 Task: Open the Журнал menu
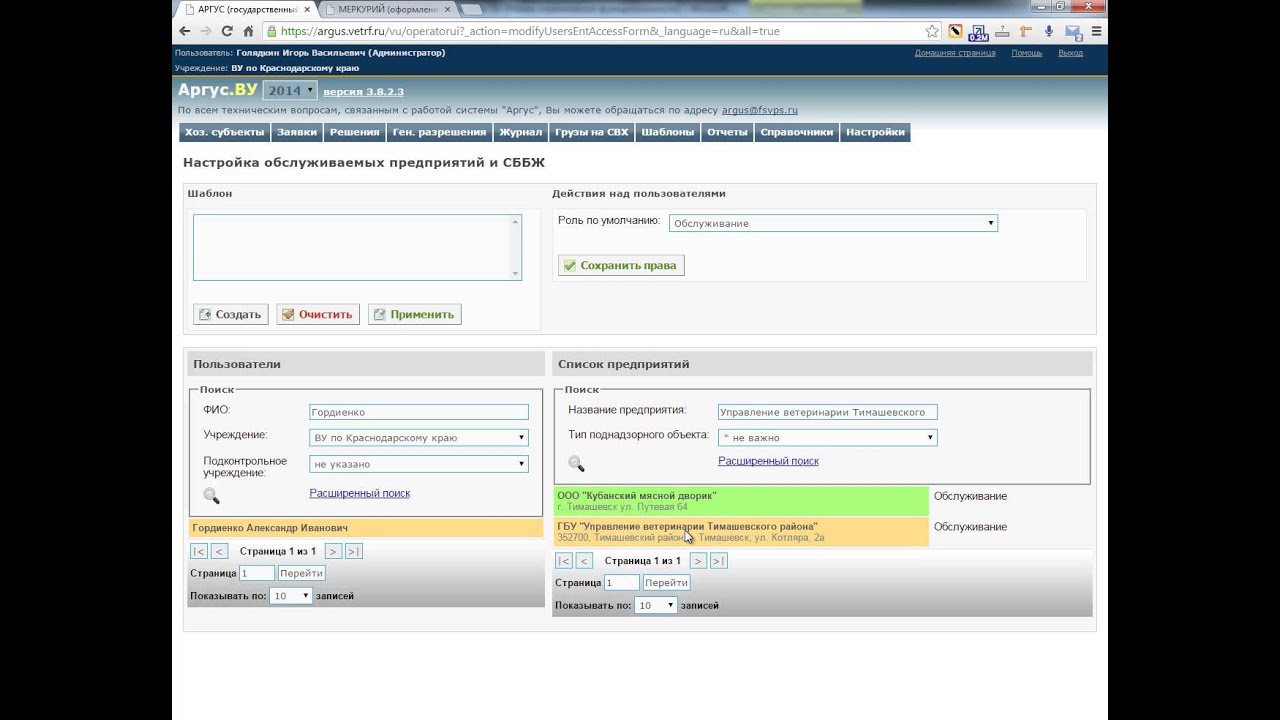[x=521, y=132]
